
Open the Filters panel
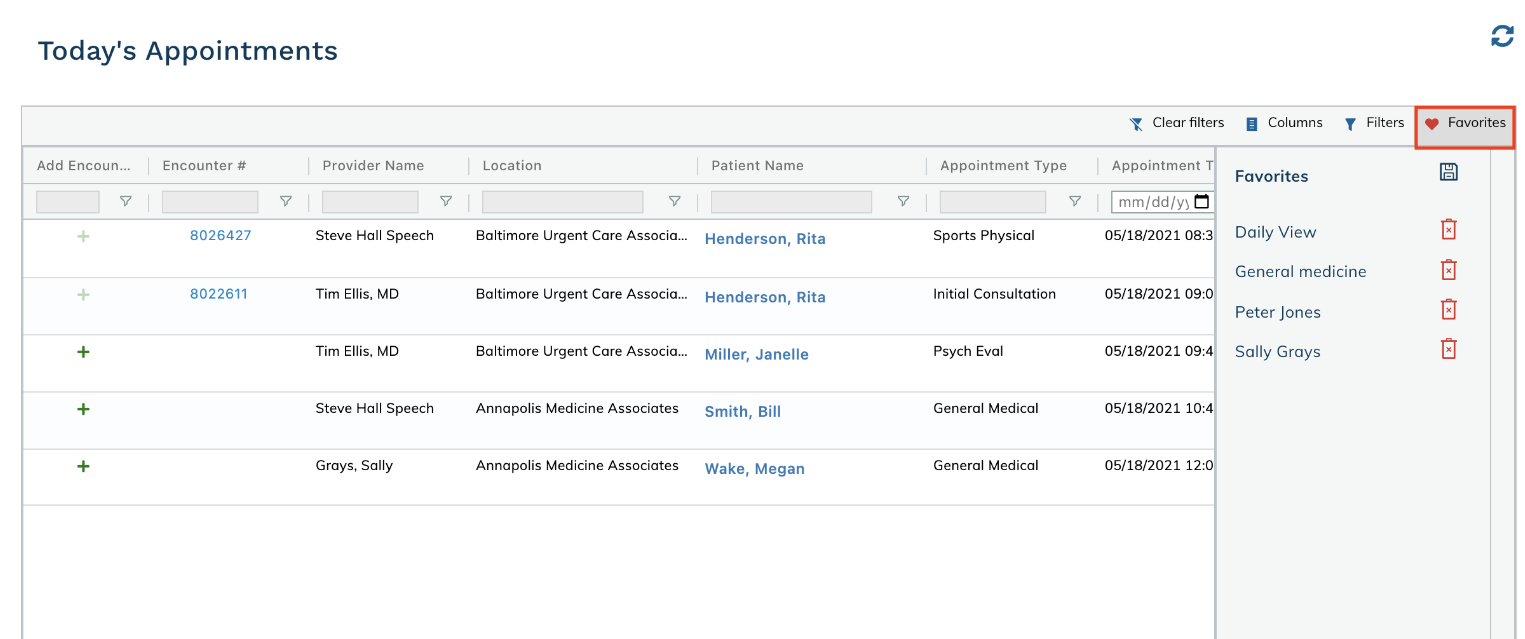[1374, 123]
